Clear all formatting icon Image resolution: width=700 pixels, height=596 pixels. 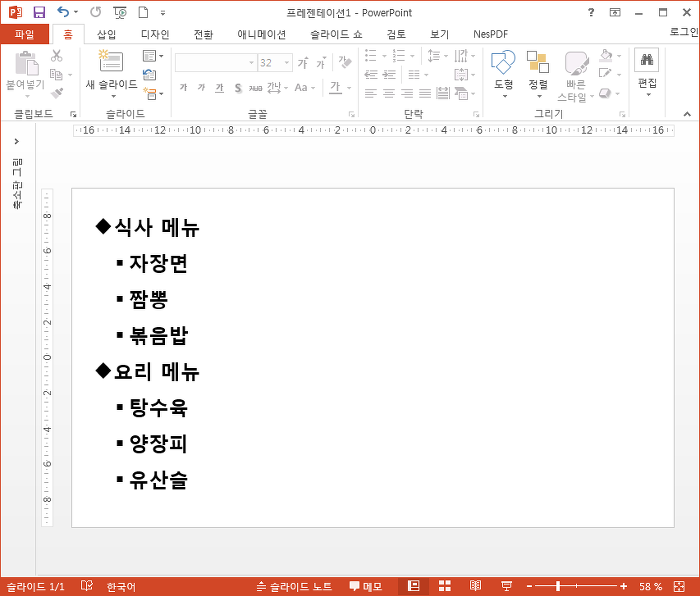344,62
